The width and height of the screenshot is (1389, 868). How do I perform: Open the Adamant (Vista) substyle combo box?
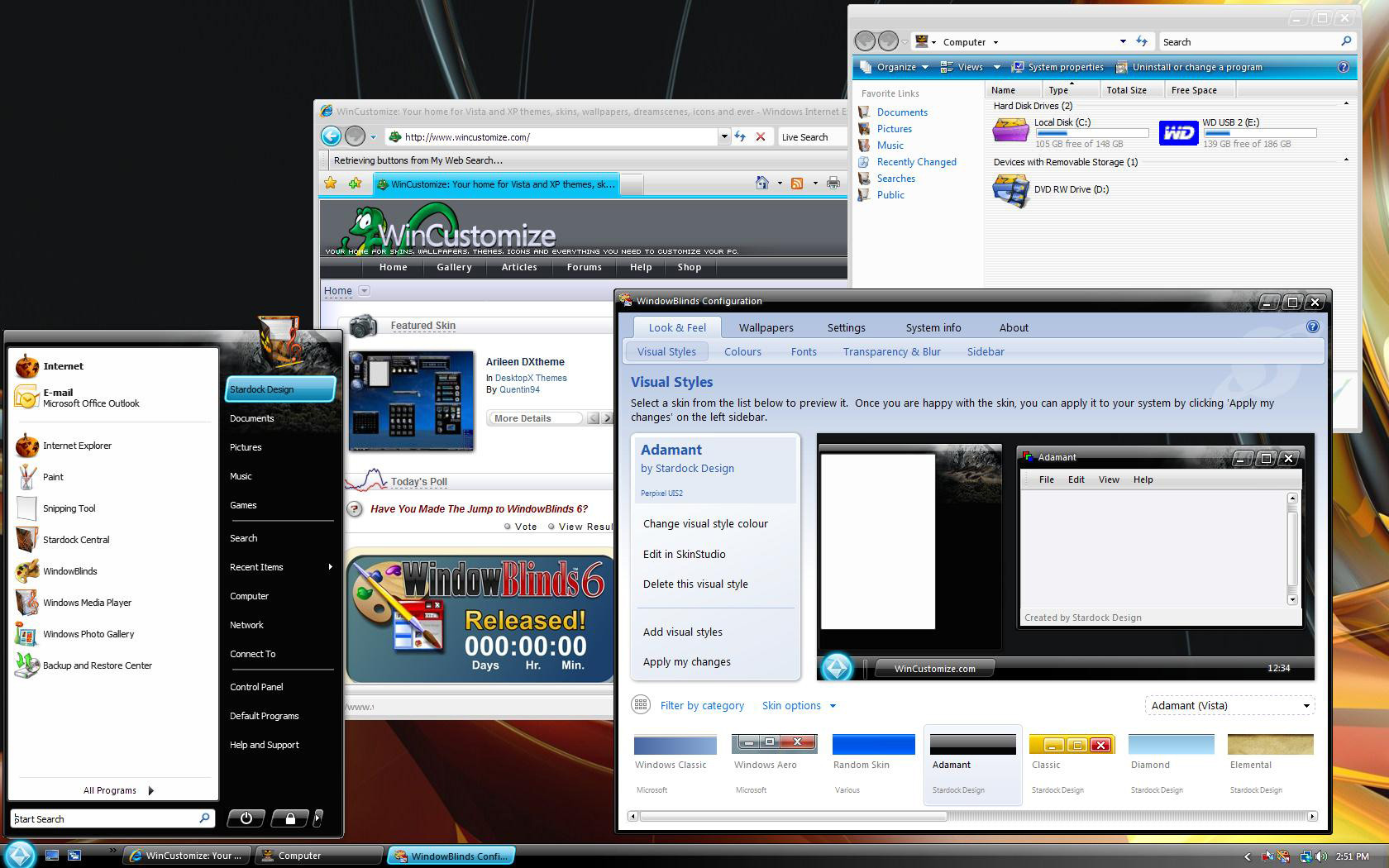(x=1229, y=705)
